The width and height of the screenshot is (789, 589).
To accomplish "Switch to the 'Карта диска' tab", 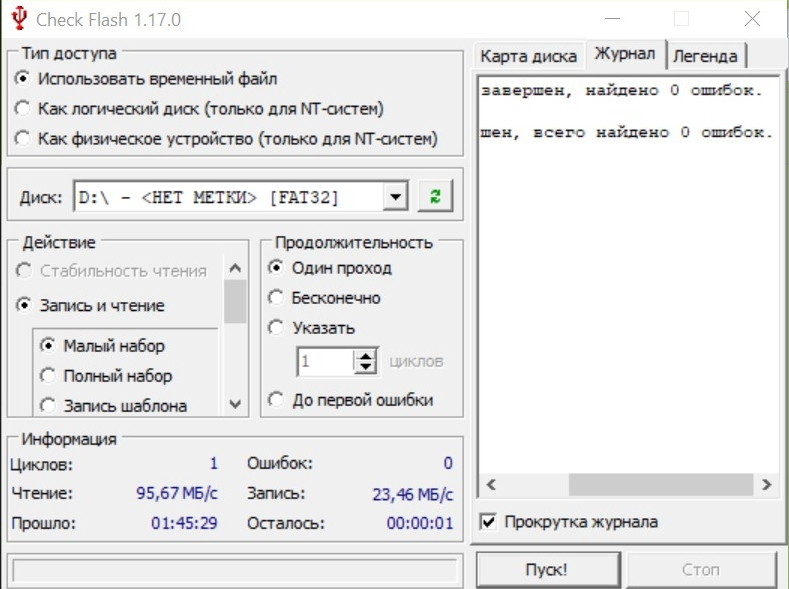I will [528, 56].
